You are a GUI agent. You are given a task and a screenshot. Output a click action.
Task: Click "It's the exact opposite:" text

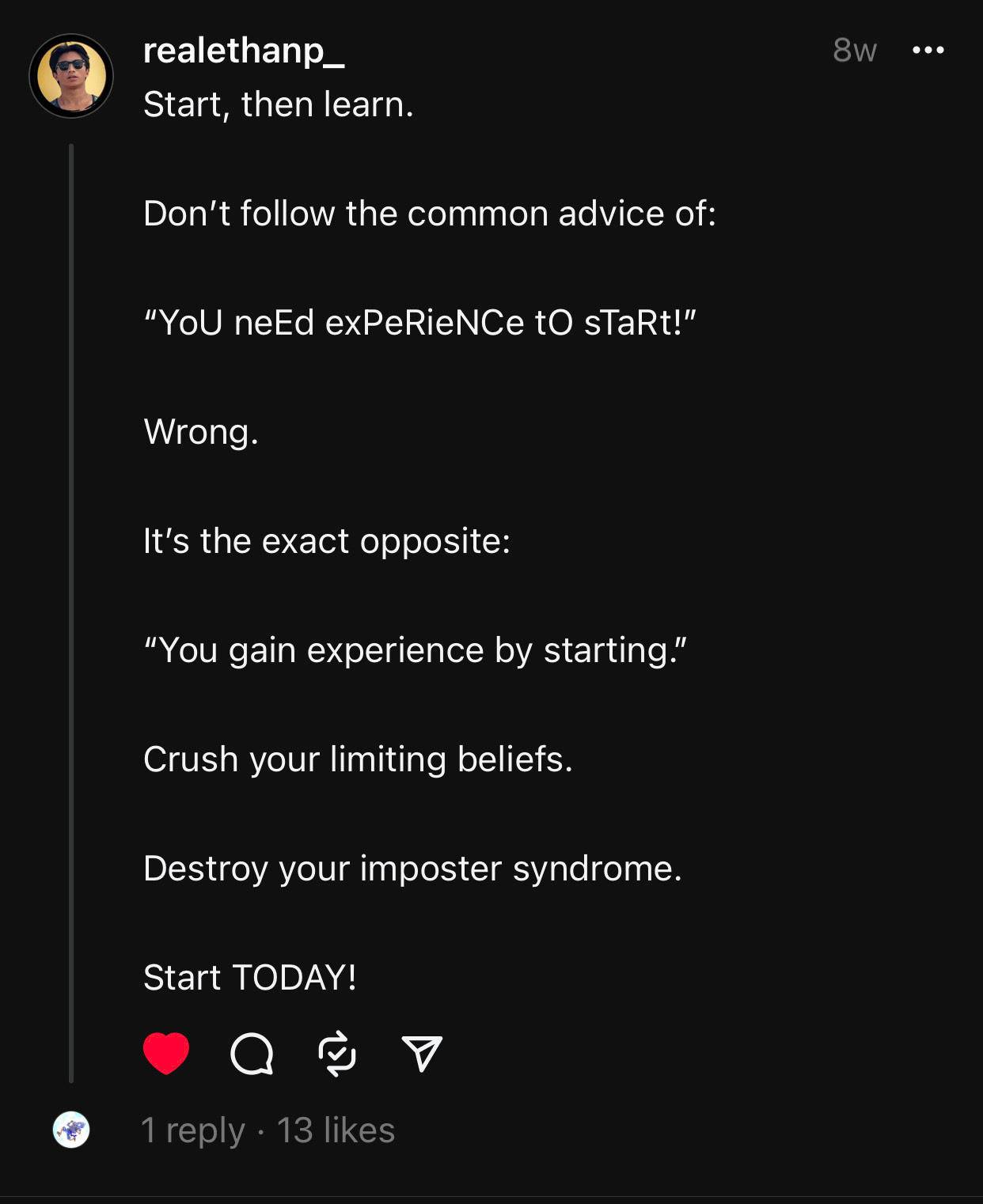tap(327, 541)
